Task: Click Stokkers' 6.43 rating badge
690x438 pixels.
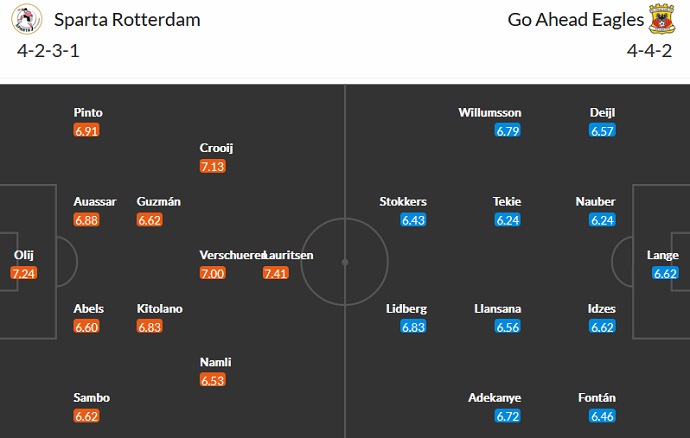Action: [413, 219]
